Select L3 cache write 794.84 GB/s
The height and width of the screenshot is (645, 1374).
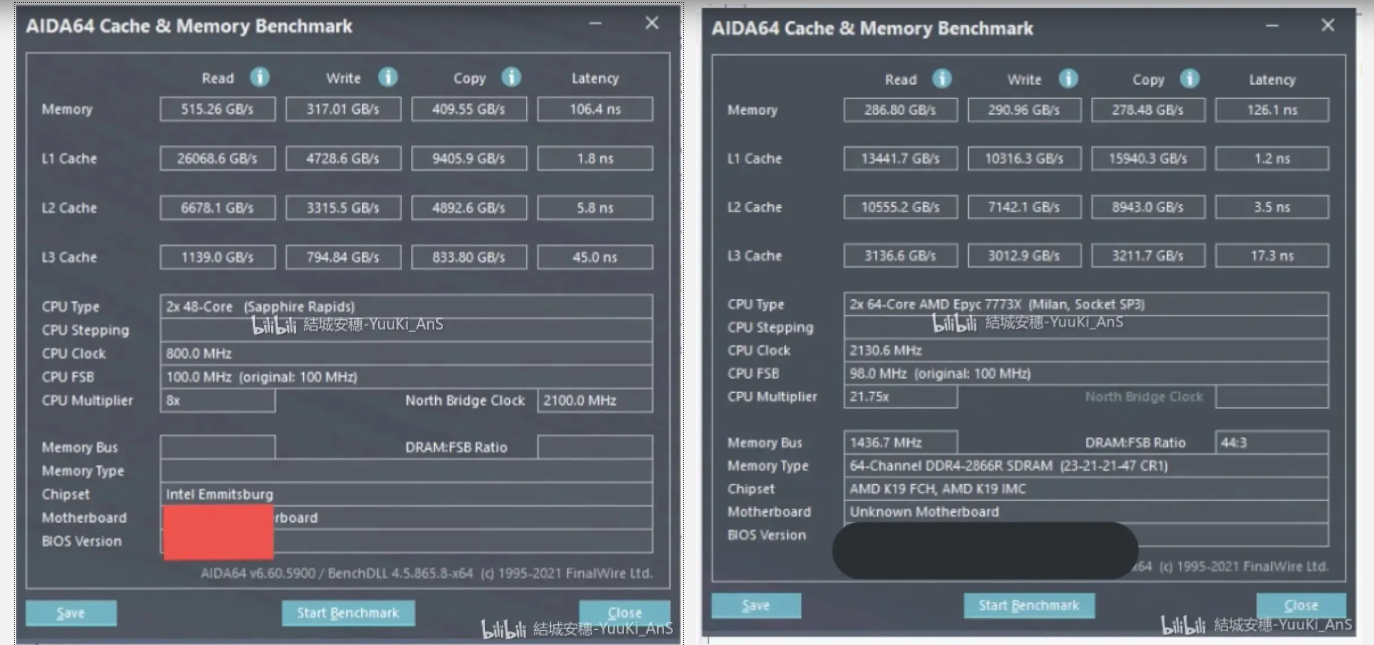coord(343,257)
